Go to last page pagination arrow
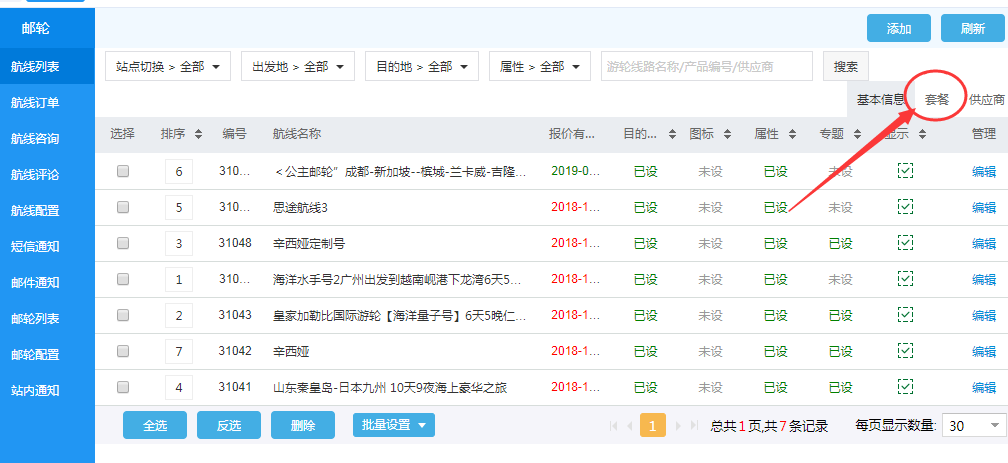1008x463 pixels. click(693, 426)
